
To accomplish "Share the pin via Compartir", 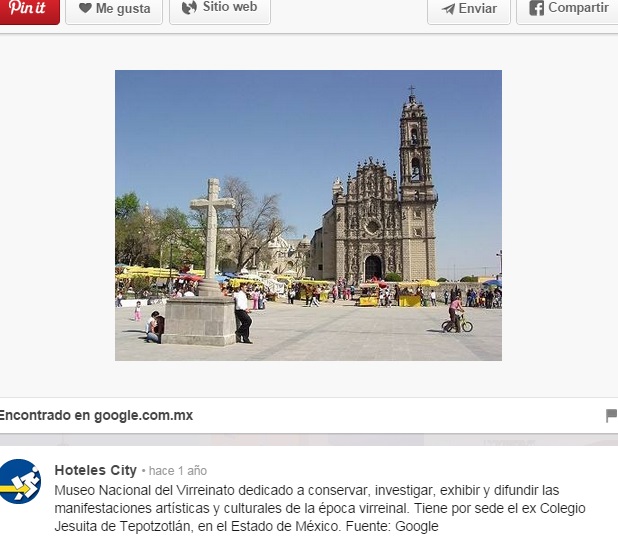I will point(577,9).
